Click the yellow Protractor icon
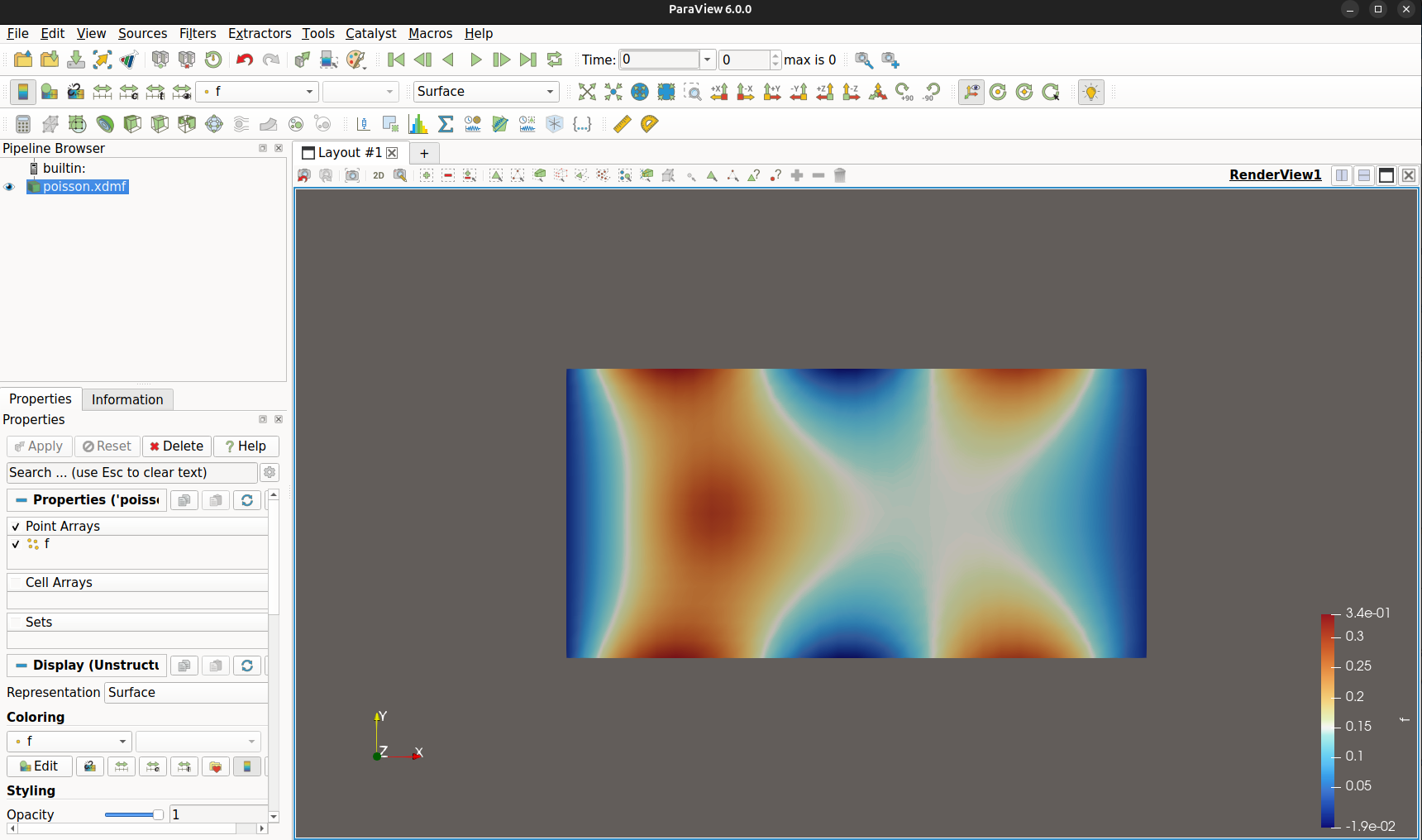 pos(650,124)
